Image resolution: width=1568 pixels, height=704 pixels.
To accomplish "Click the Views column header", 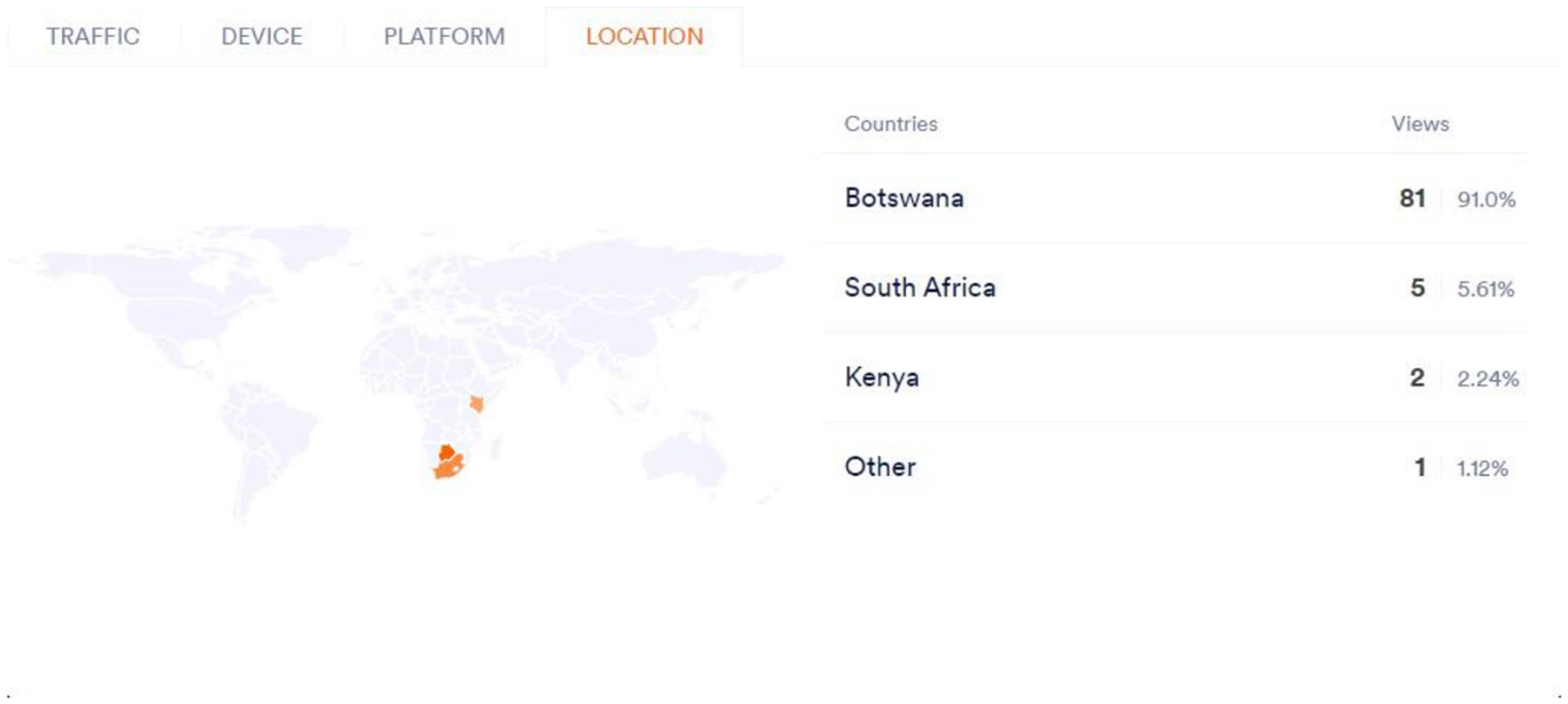I will click(x=1419, y=124).
